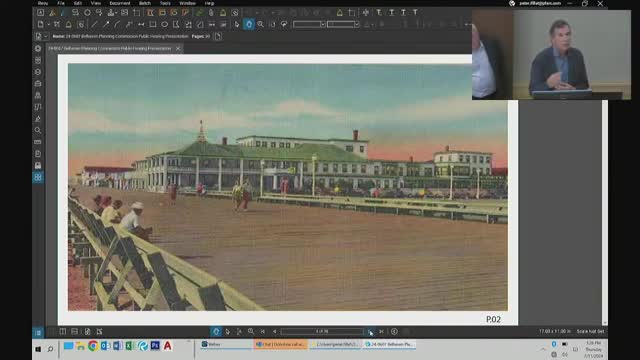Open the Measurements ruler panel in sidebar

[x=38, y=142]
